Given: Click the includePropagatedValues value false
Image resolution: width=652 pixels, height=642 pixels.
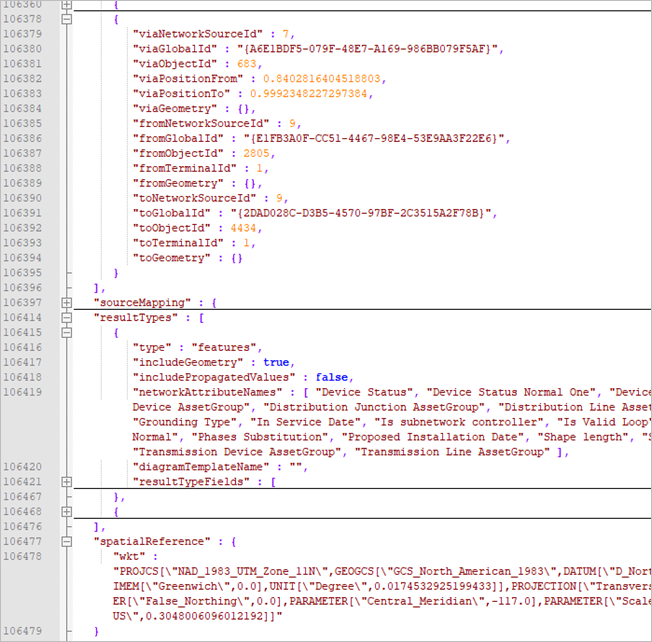Looking at the screenshot, I should click(x=331, y=378).
